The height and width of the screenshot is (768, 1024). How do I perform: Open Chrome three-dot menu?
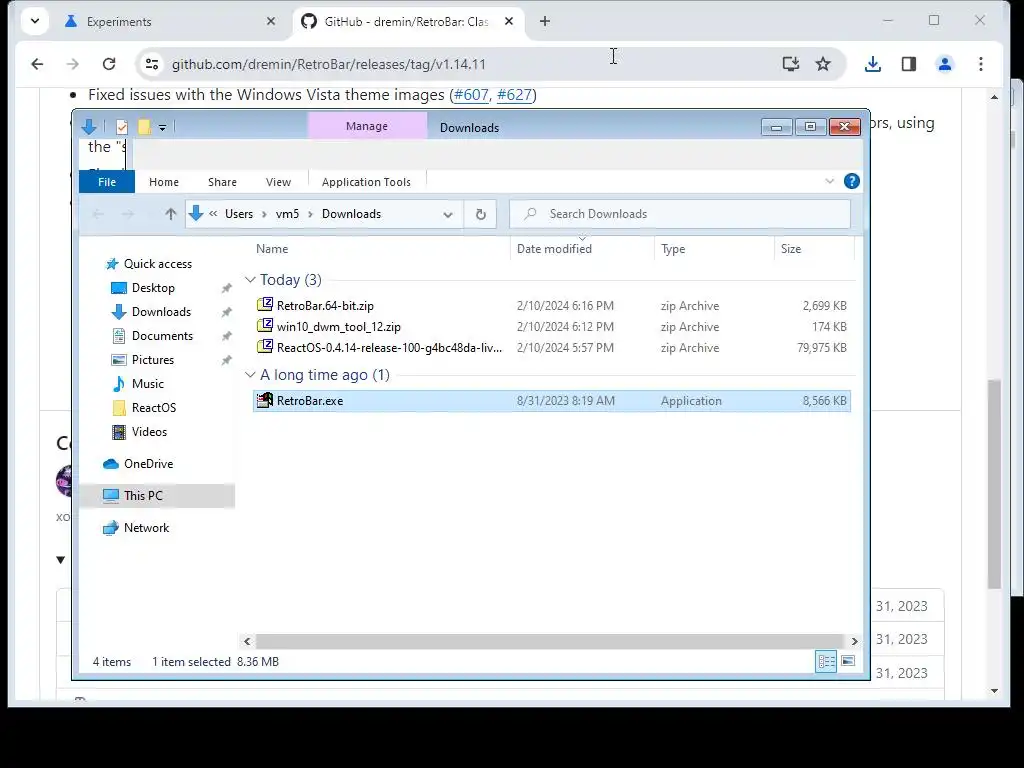(x=981, y=64)
